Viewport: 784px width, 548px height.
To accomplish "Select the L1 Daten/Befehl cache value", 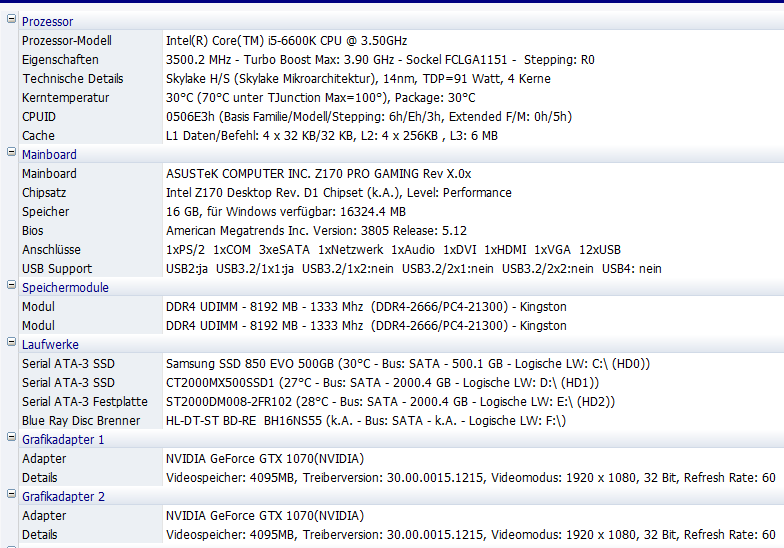I will [x=332, y=136].
